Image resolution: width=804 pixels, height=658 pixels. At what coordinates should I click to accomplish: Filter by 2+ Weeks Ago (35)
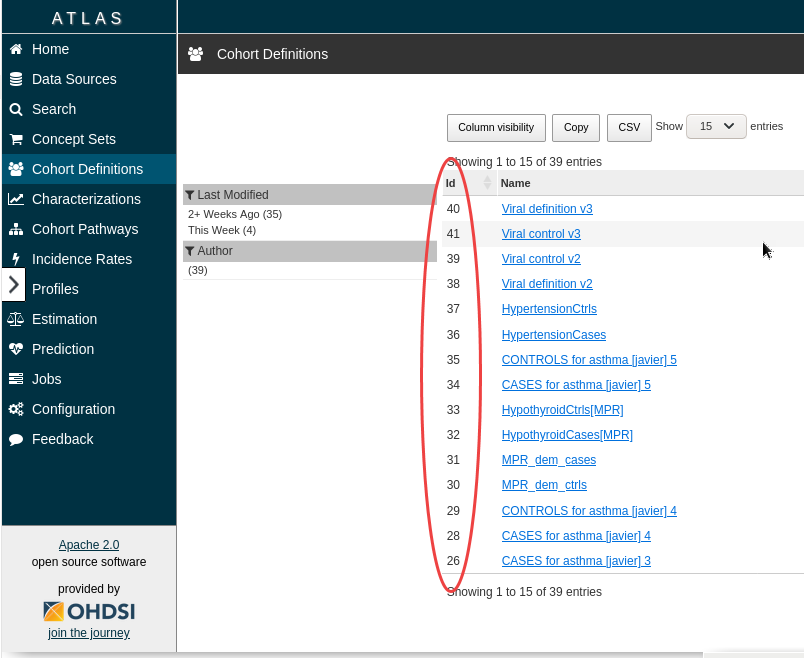tap(235, 214)
